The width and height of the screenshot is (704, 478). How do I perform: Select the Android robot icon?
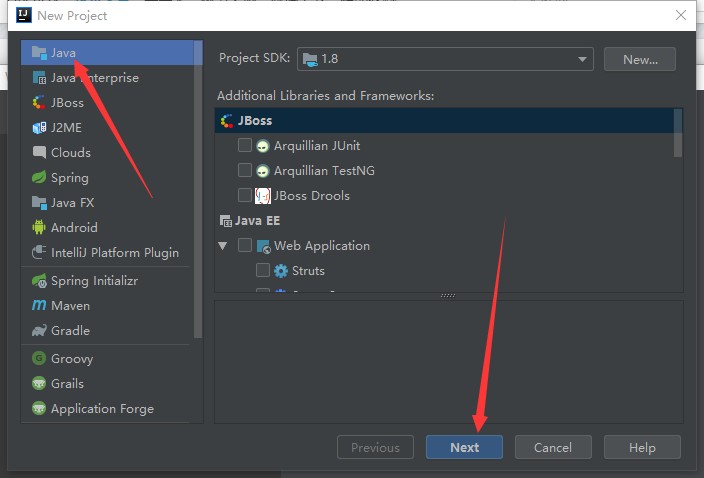pos(39,228)
